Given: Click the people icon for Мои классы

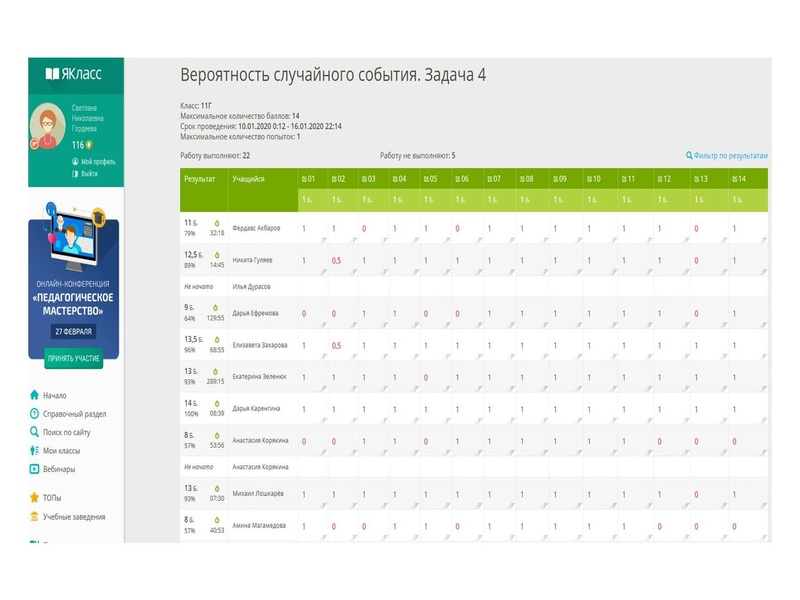Looking at the screenshot, I should point(35,451).
